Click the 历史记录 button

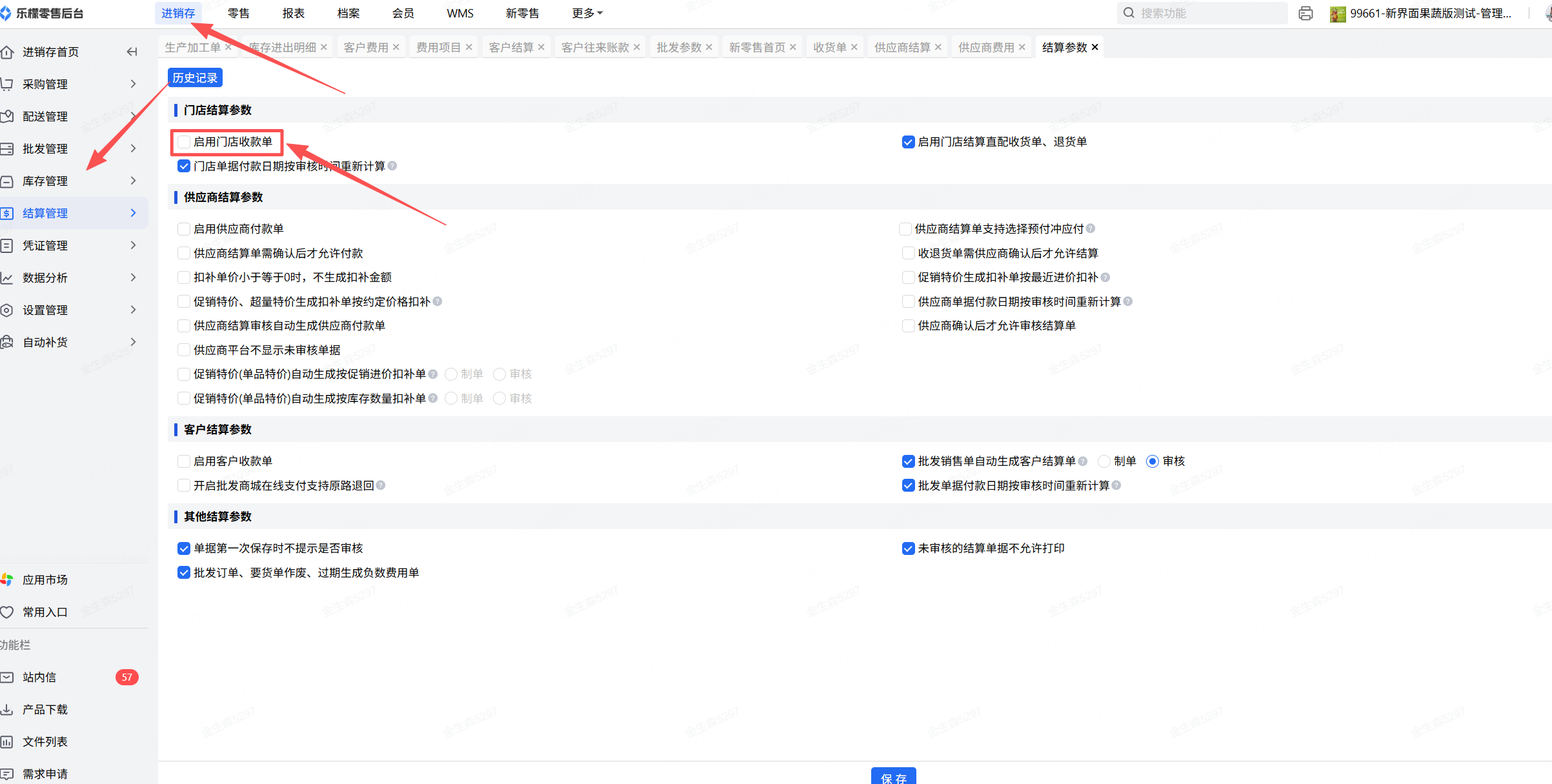195,77
